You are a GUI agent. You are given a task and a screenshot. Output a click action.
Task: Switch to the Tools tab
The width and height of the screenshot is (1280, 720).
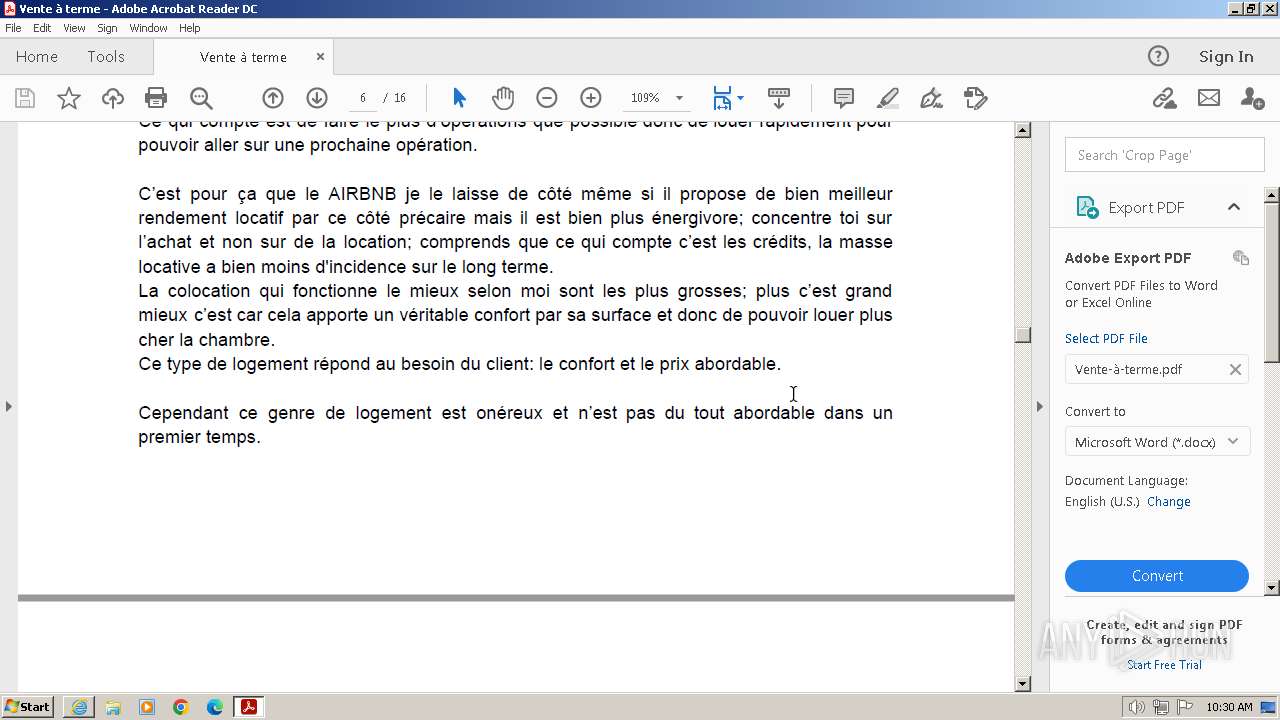point(106,57)
